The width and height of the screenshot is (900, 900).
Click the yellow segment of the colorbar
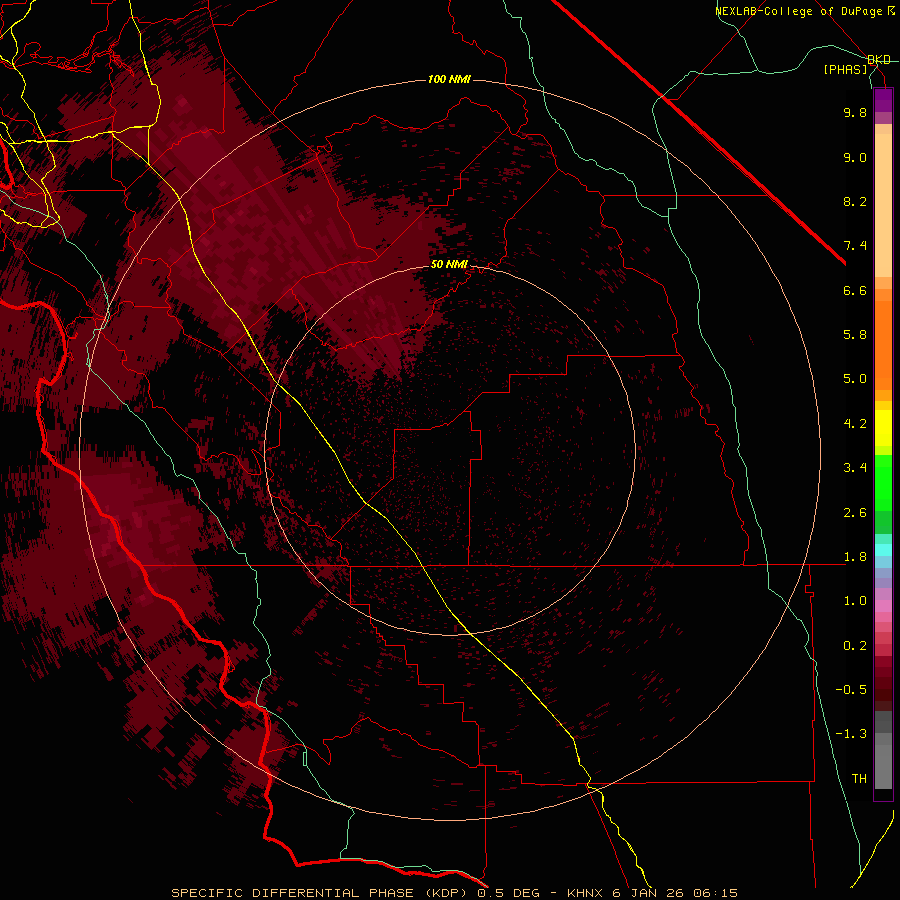(x=883, y=428)
